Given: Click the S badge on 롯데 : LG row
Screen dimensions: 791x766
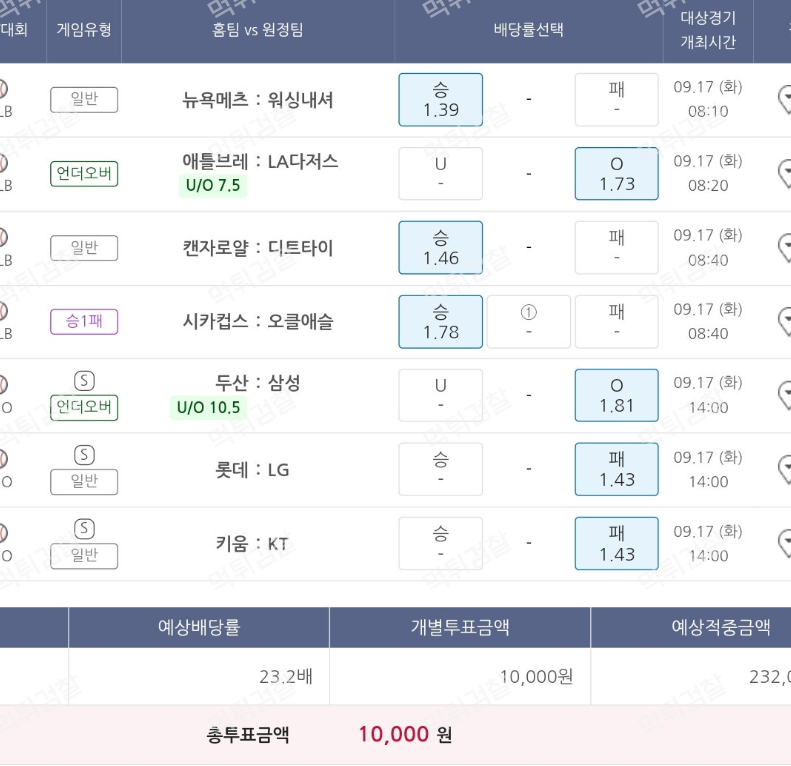Looking at the screenshot, I should click(x=84, y=455).
